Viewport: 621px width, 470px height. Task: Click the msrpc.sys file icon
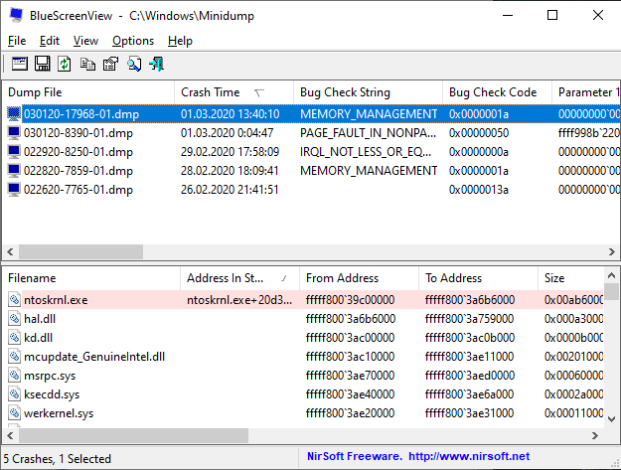click(14, 376)
